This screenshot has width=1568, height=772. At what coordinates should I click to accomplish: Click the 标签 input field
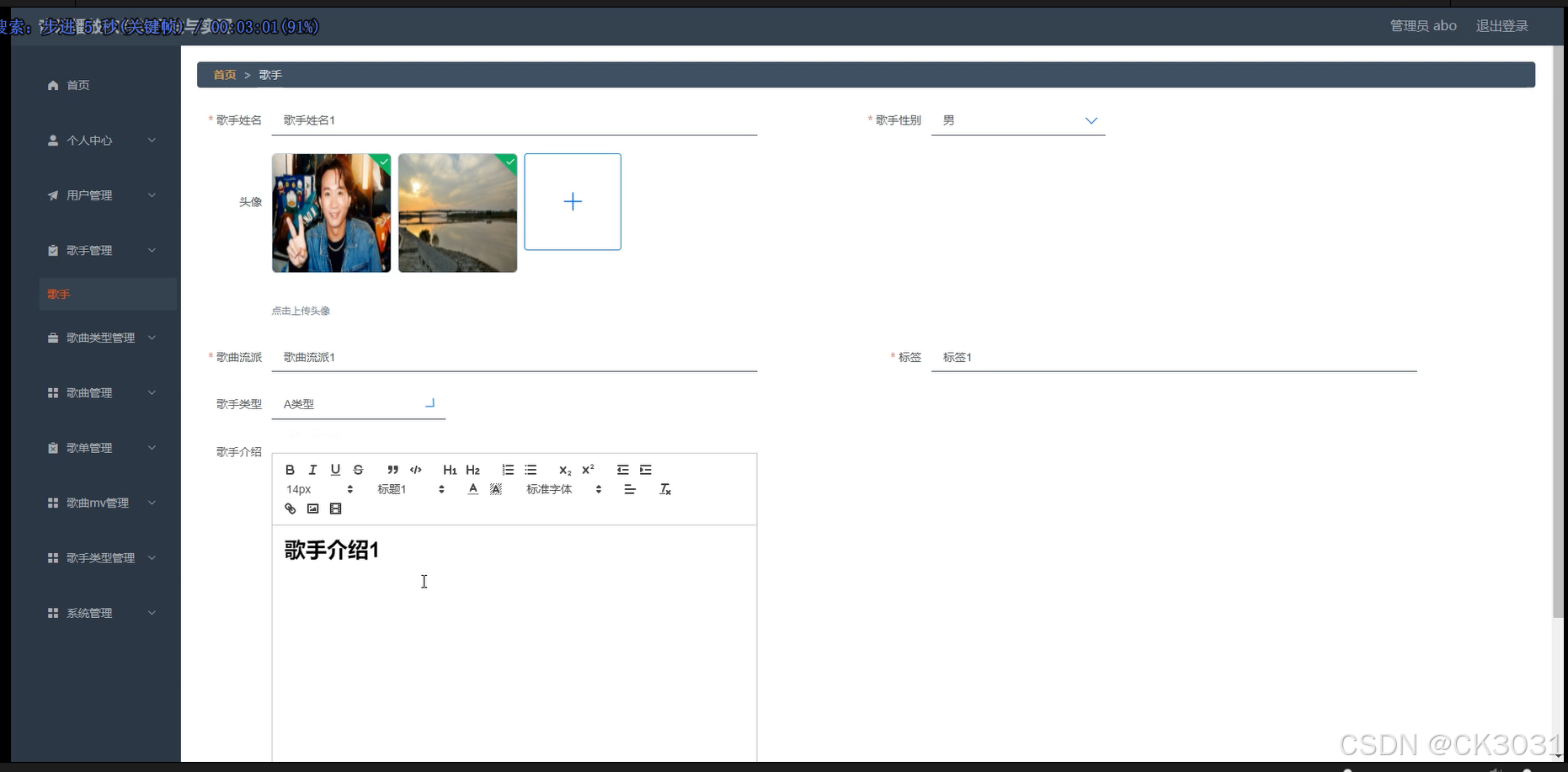click(1174, 357)
